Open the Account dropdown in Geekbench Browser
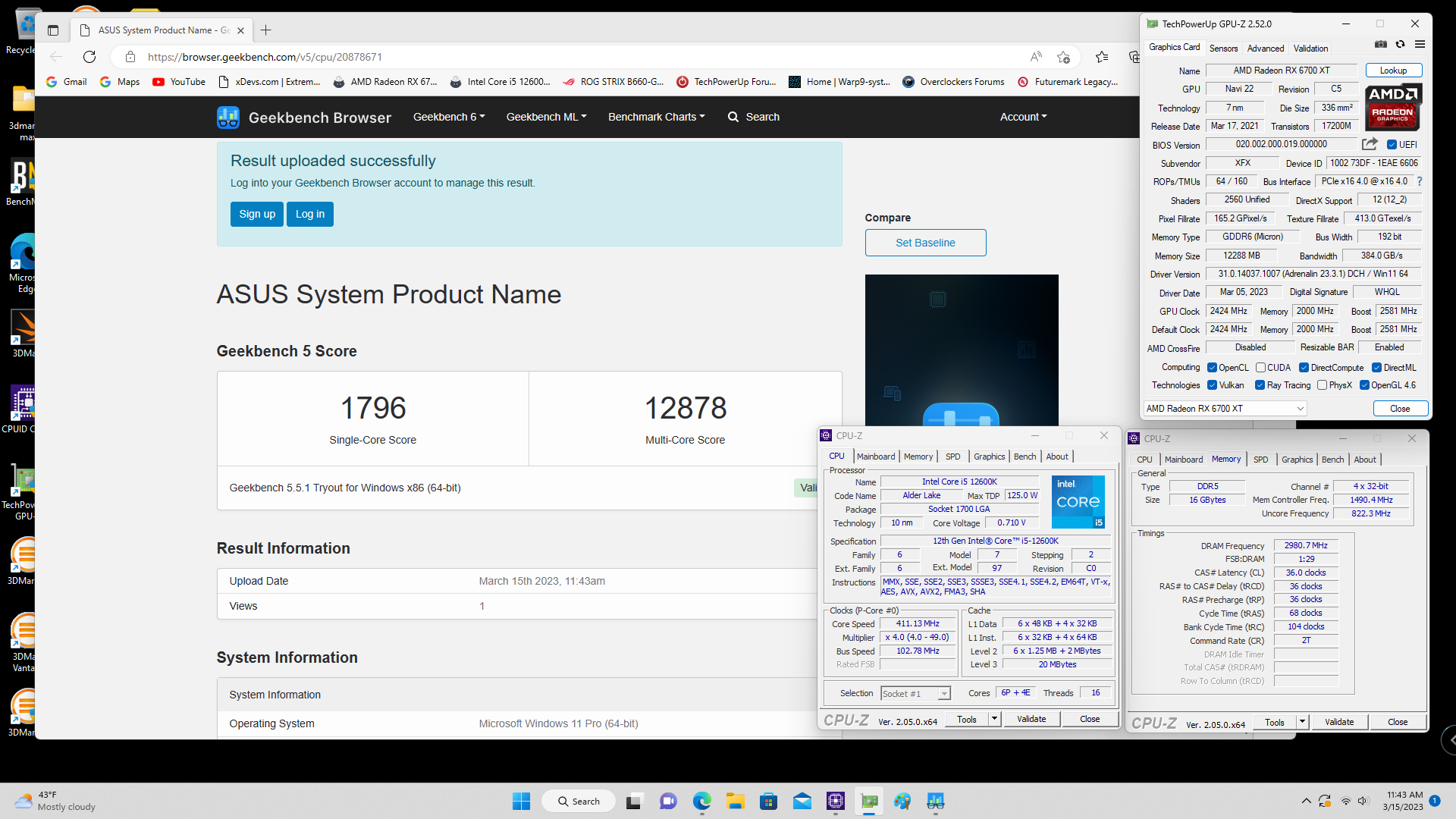Screen dimensions: 1456x819 [1023, 117]
